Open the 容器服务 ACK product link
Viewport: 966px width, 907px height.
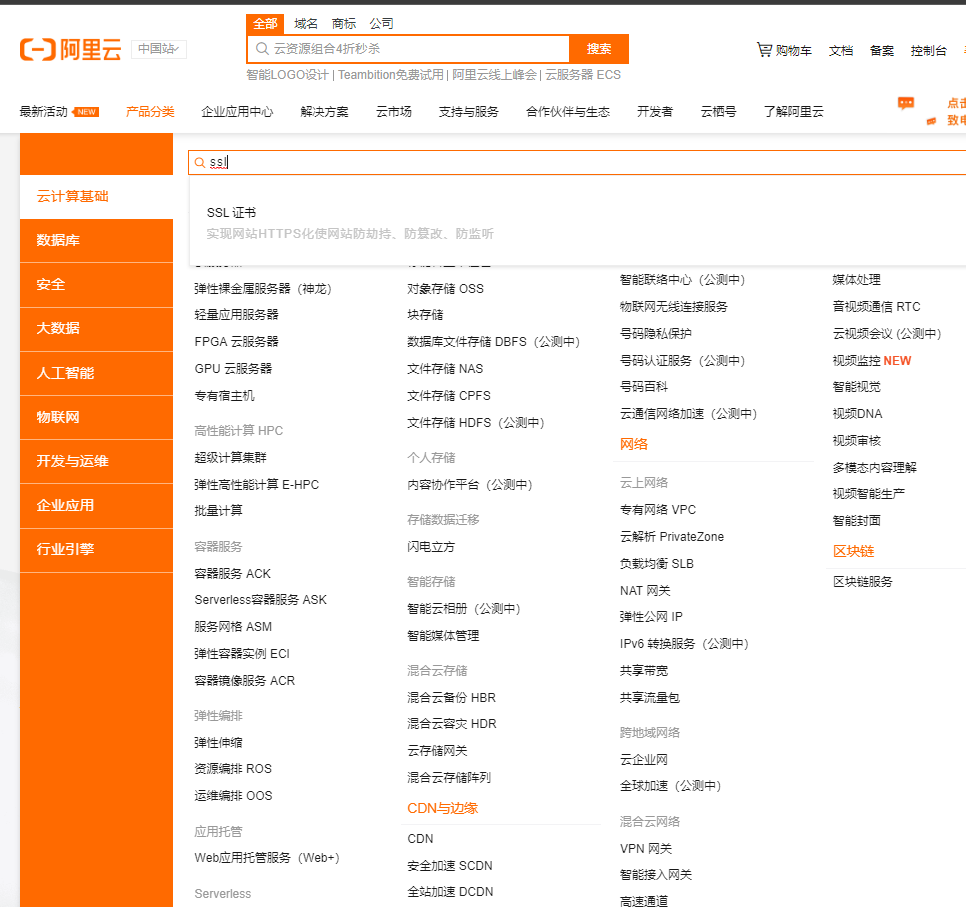point(232,574)
